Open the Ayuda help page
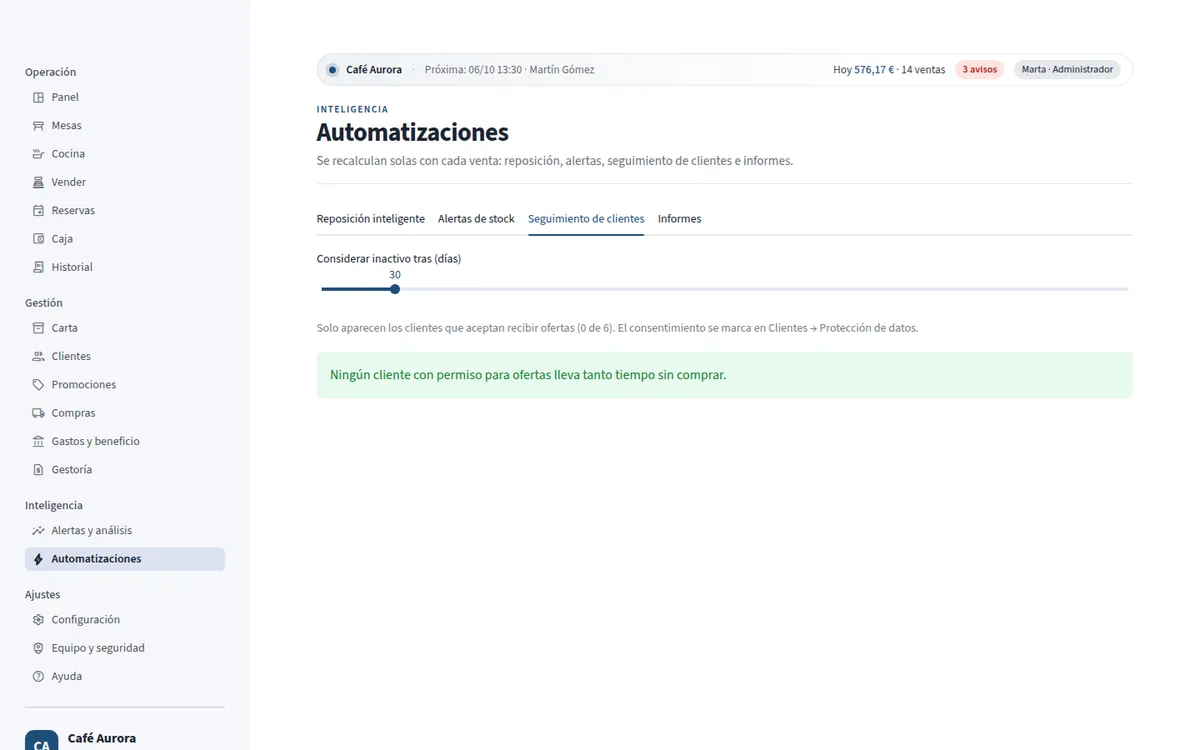 click(x=125, y=677)
